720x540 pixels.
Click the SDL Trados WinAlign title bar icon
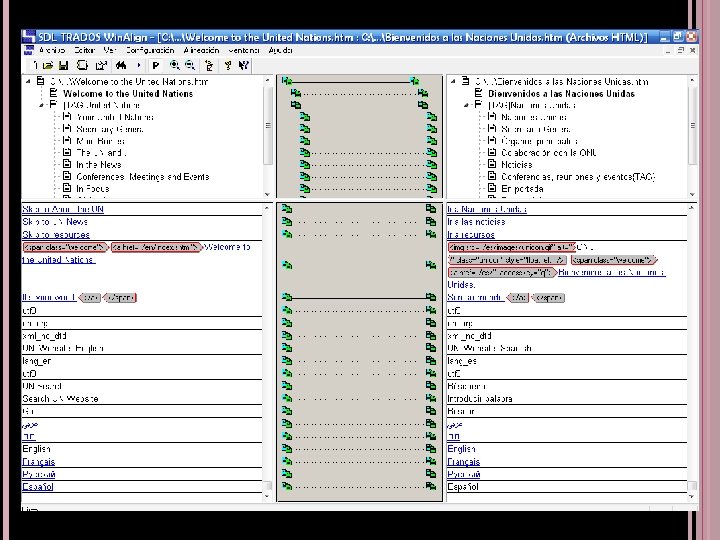click(x=29, y=37)
